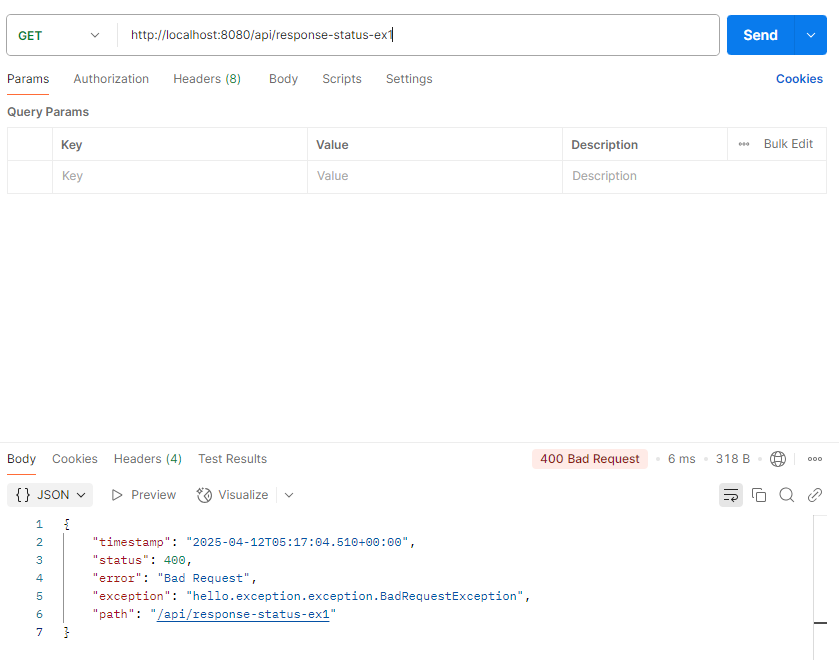Open the response Cookies tab
Image resolution: width=839 pixels, height=660 pixels.
click(x=75, y=459)
